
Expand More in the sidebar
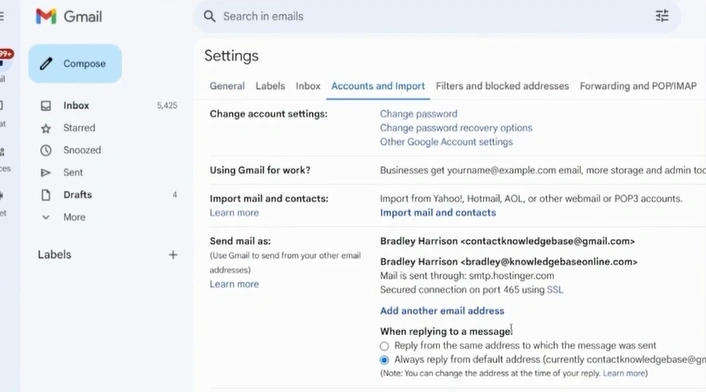coord(74,217)
